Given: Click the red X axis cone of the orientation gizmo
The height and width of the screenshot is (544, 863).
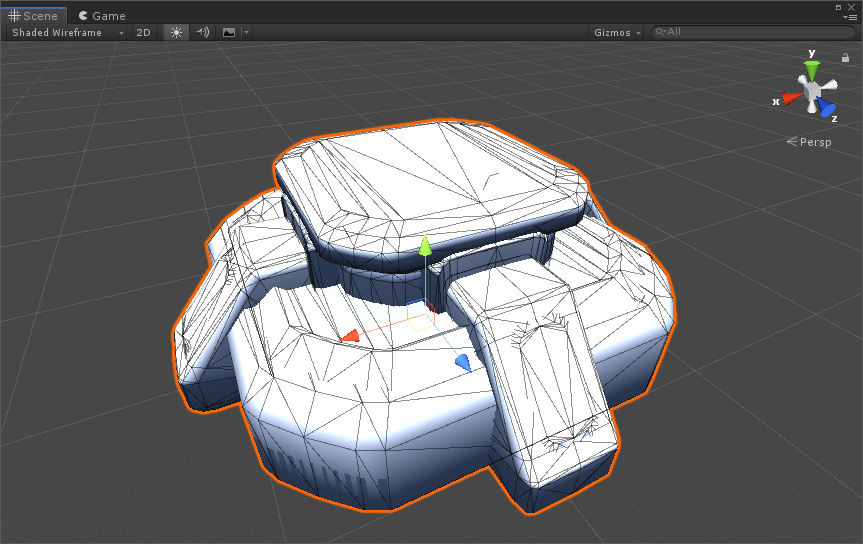Looking at the screenshot, I should coord(791,98).
